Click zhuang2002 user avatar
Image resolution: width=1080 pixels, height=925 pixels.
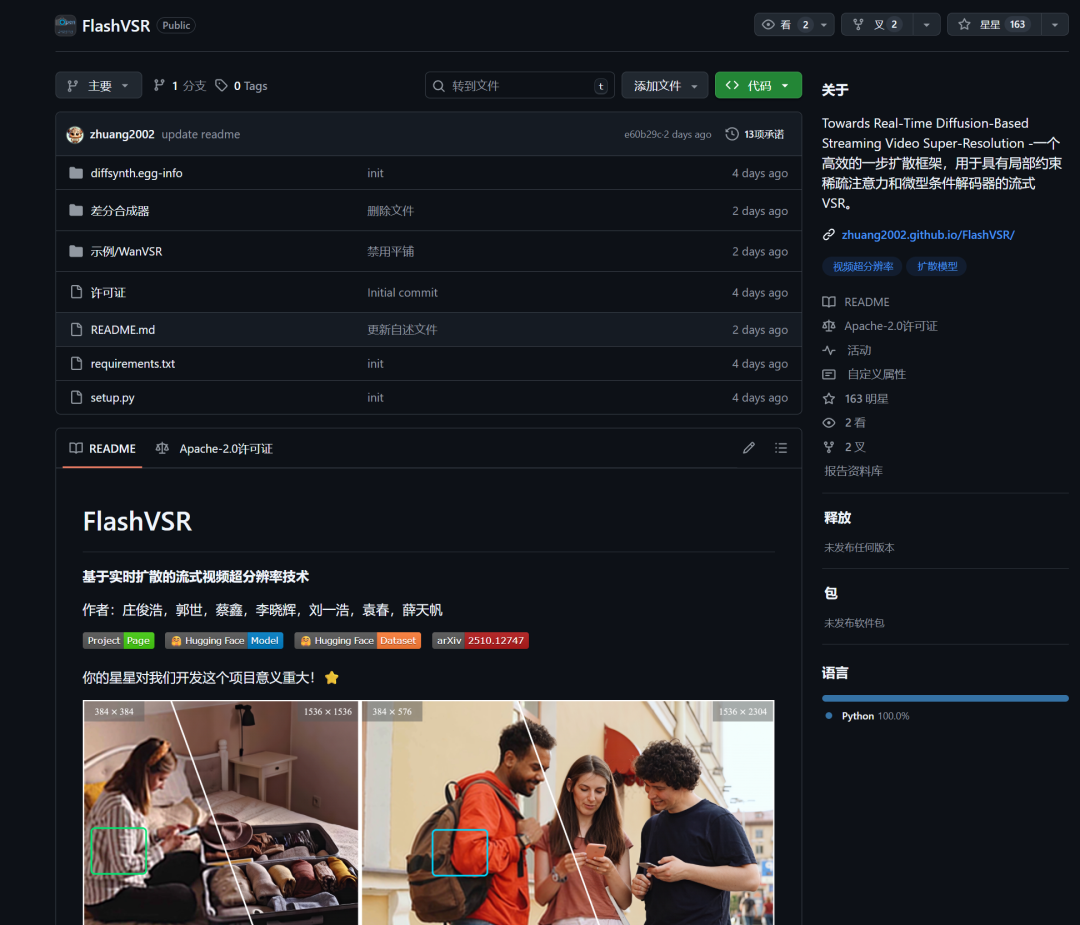[75, 134]
